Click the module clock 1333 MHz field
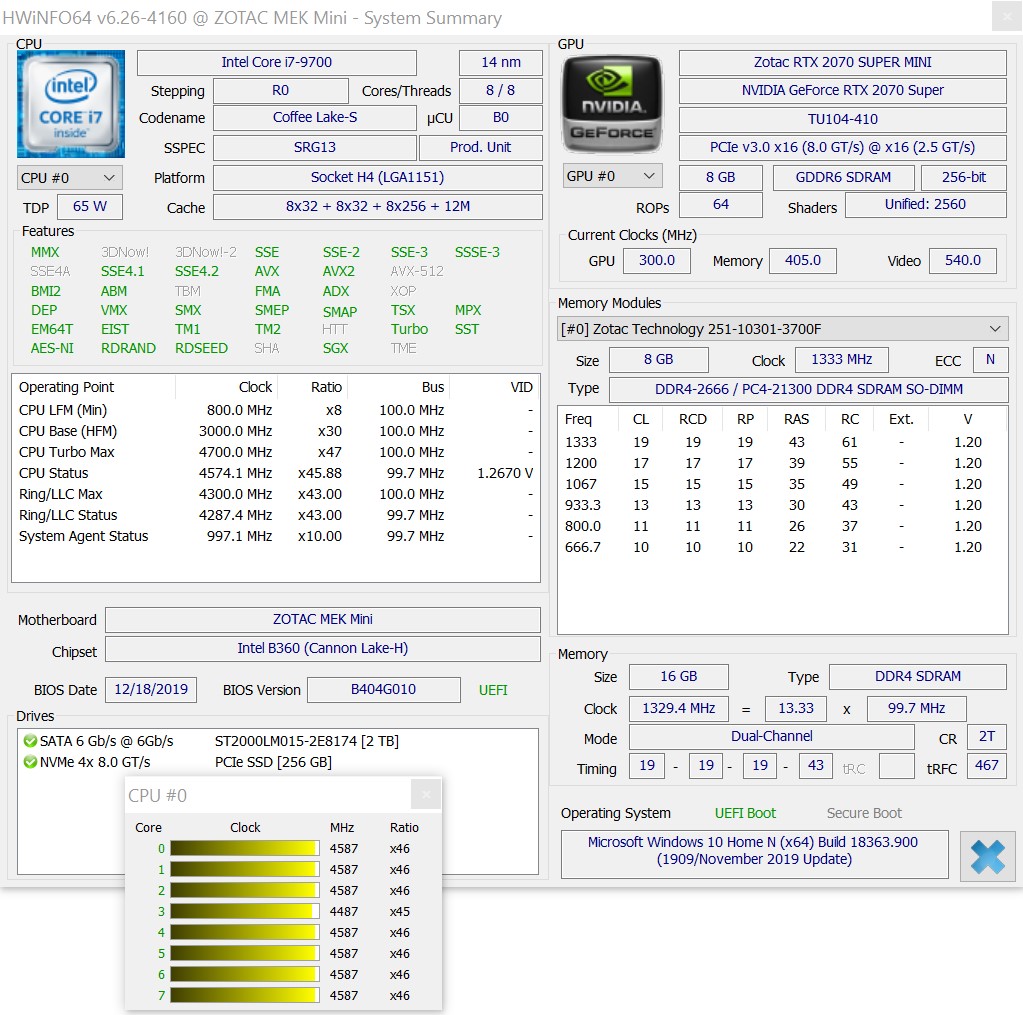Viewport: 1023px width, 1015px height. click(x=842, y=359)
